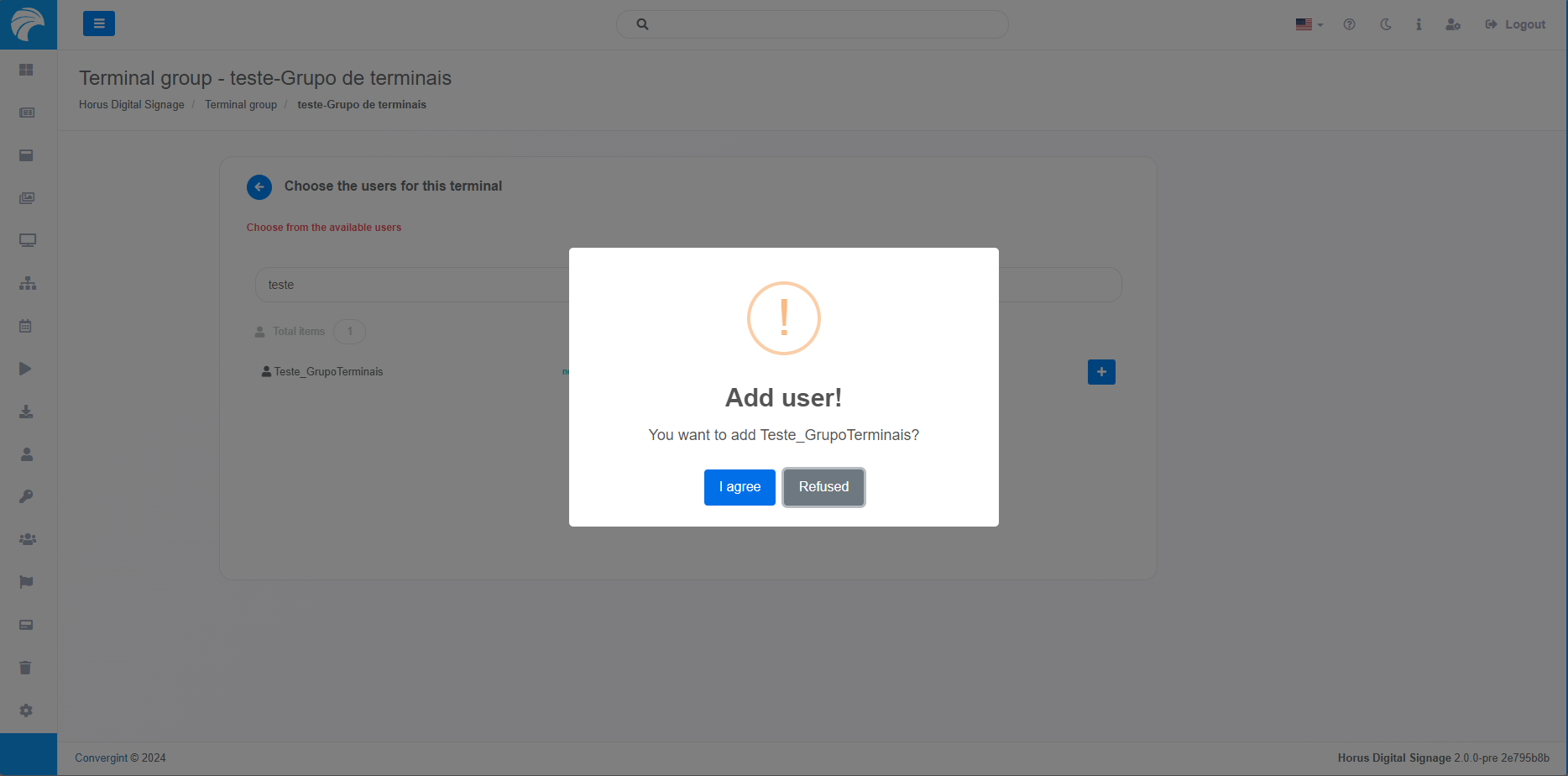Open the settings gear icon in sidebar
This screenshot has height=776, width=1568.
pos(26,710)
